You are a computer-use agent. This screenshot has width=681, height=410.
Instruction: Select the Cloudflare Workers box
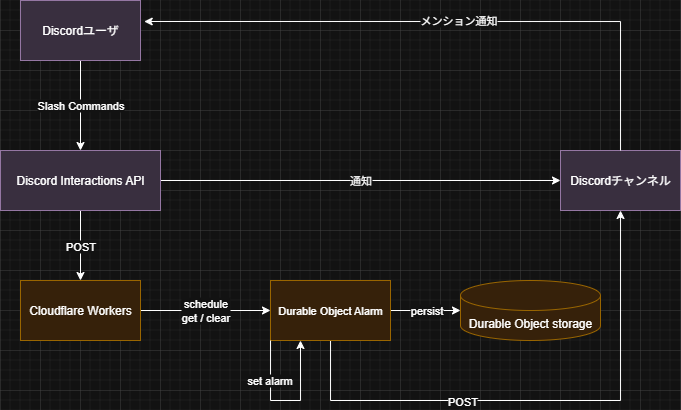[80, 311]
